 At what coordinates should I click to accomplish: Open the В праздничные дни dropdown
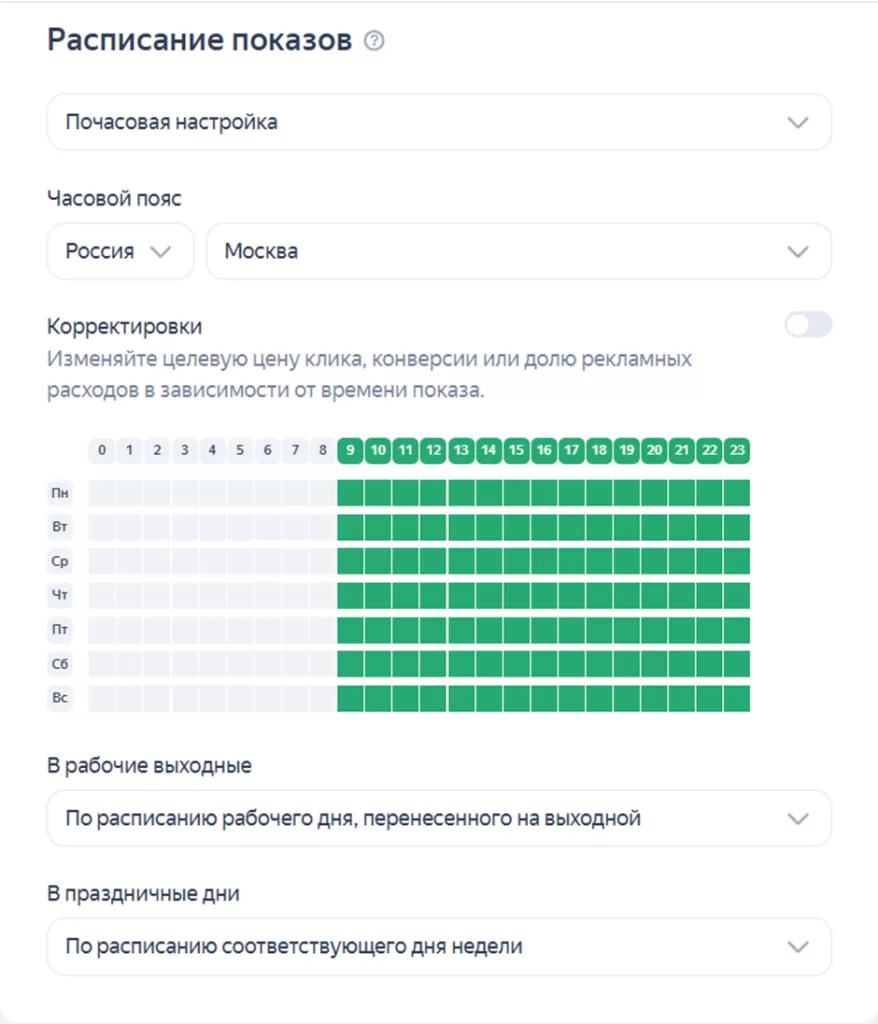[x=439, y=946]
